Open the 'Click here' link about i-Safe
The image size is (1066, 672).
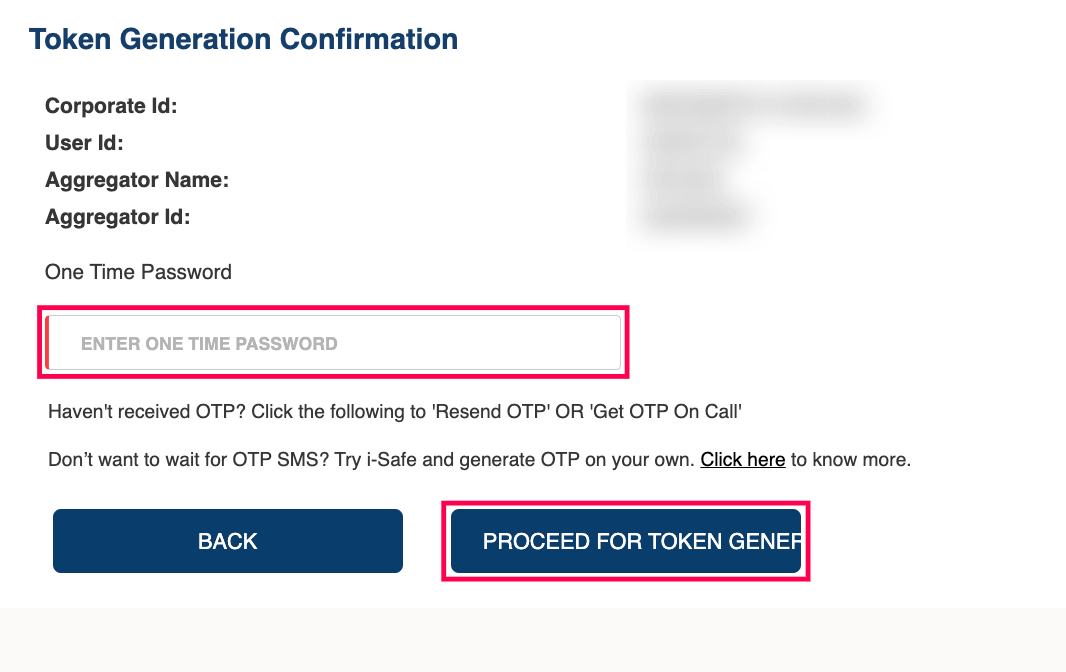pos(742,459)
